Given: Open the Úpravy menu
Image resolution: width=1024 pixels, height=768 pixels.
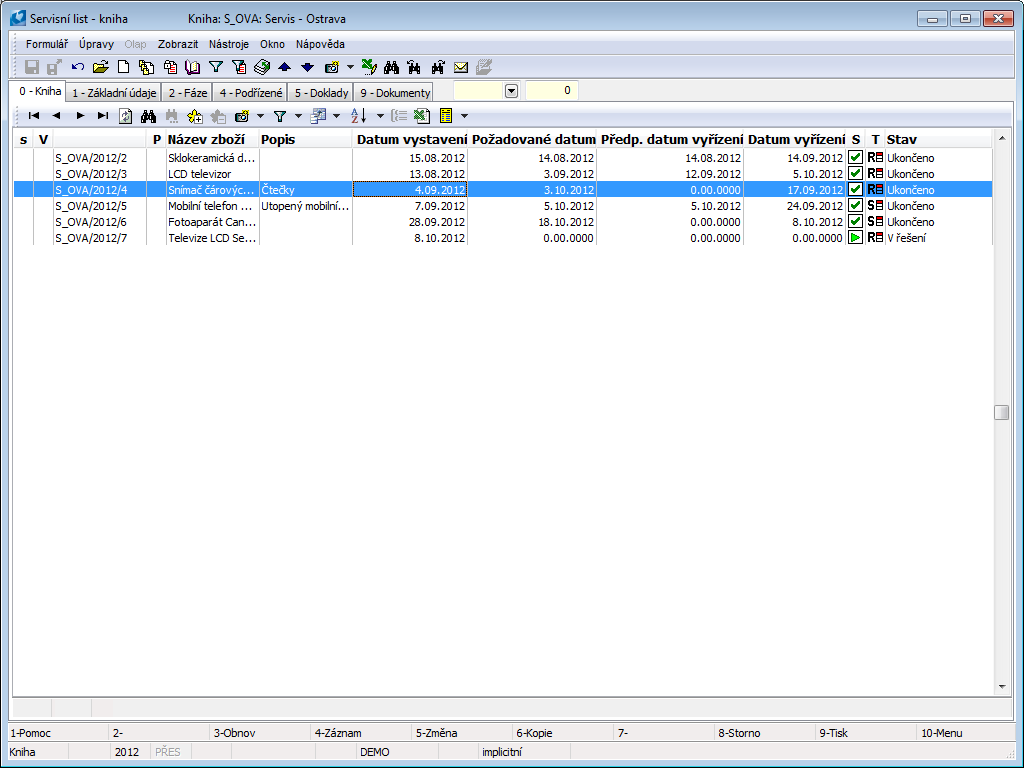Looking at the screenshot, I should click(97, 44).
